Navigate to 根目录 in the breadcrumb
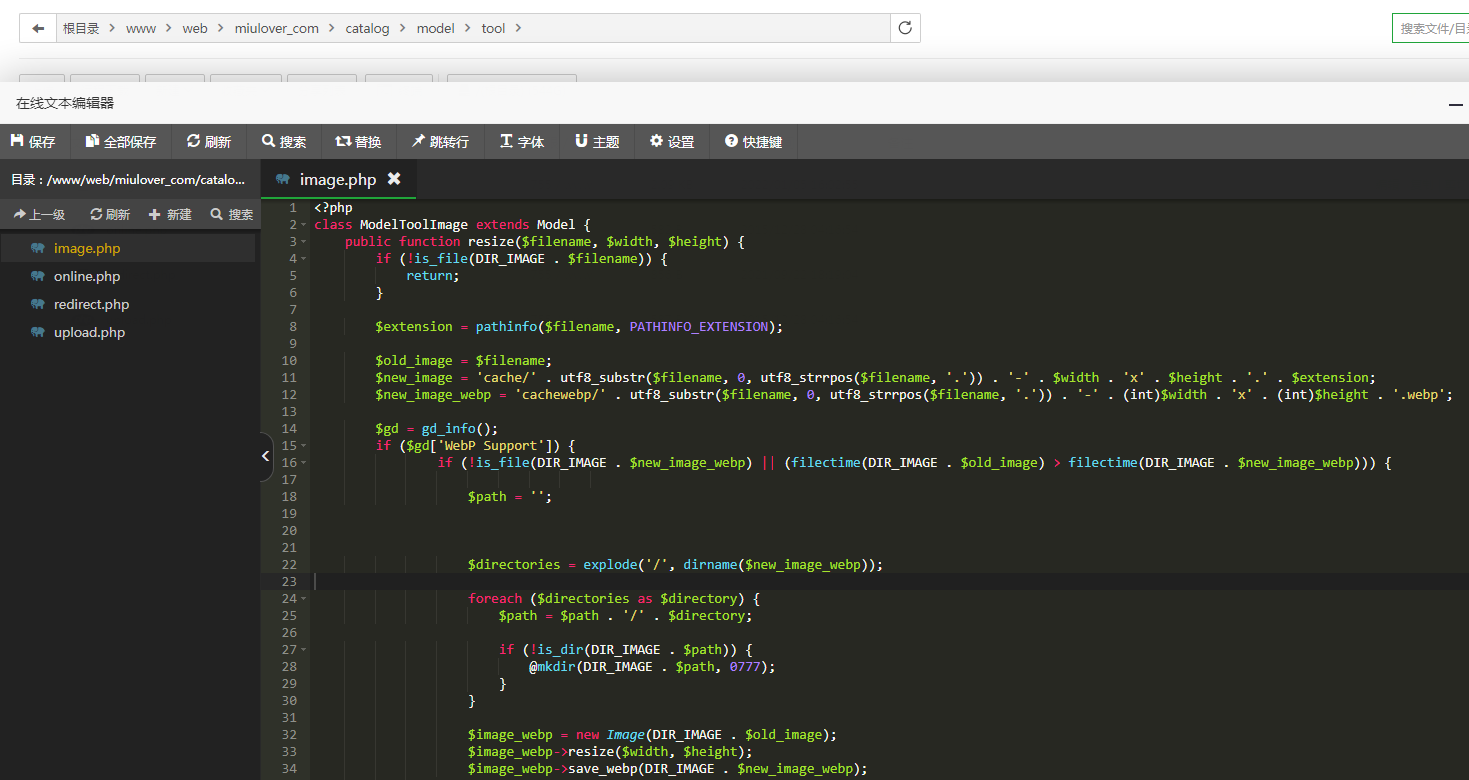 click(x=82, y=28)
